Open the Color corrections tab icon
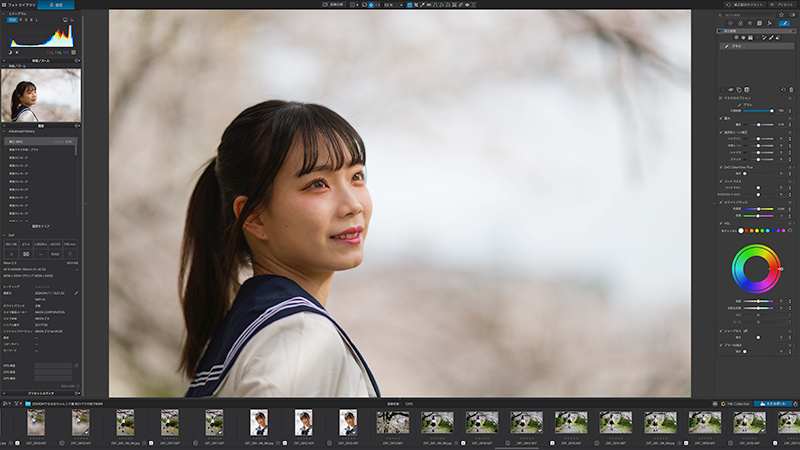This screenshot has height=450, width=800. (740, 23)
